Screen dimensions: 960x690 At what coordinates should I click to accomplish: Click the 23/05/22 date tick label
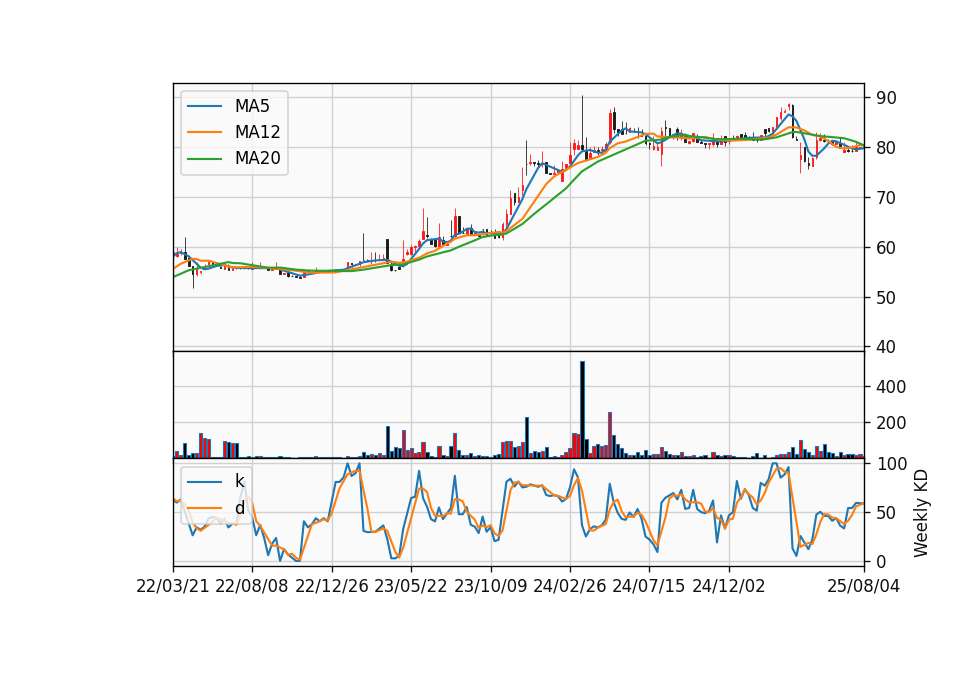411,586
